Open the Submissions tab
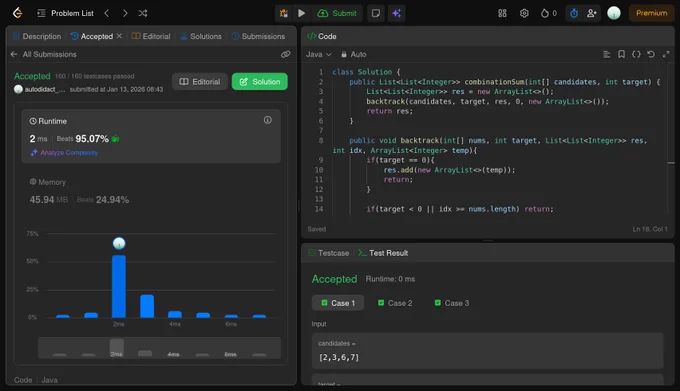Image resolution: width=680 pixels, height=391 pixels. (258, 36)
